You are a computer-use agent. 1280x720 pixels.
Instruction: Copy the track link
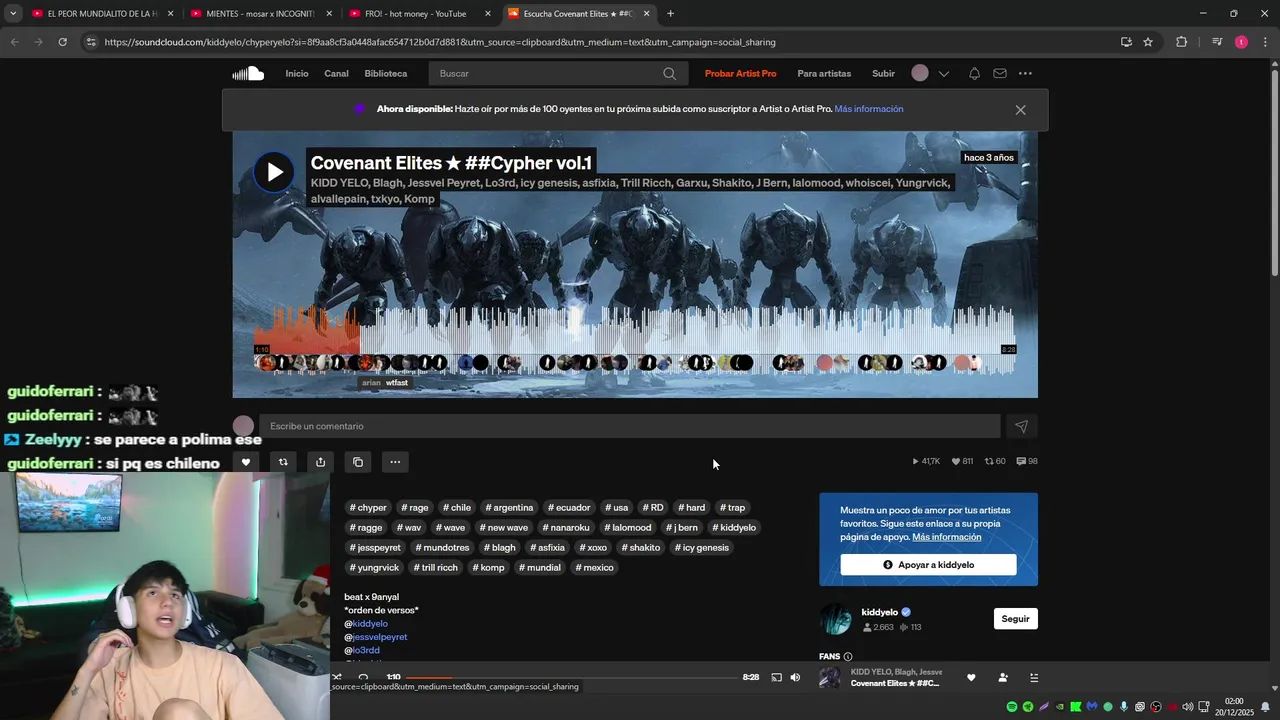tap(358, 462)
